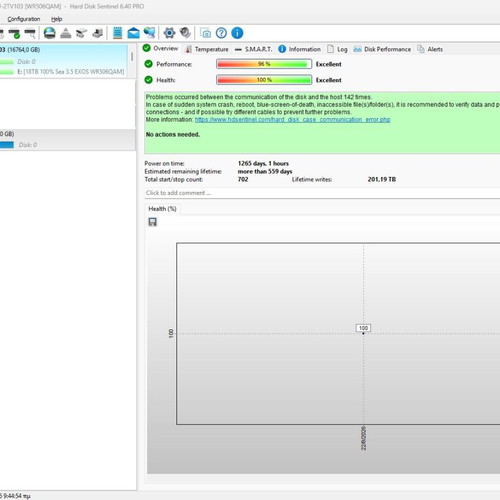Click the 'Click to add comment' field

click(x=322, y=193)
